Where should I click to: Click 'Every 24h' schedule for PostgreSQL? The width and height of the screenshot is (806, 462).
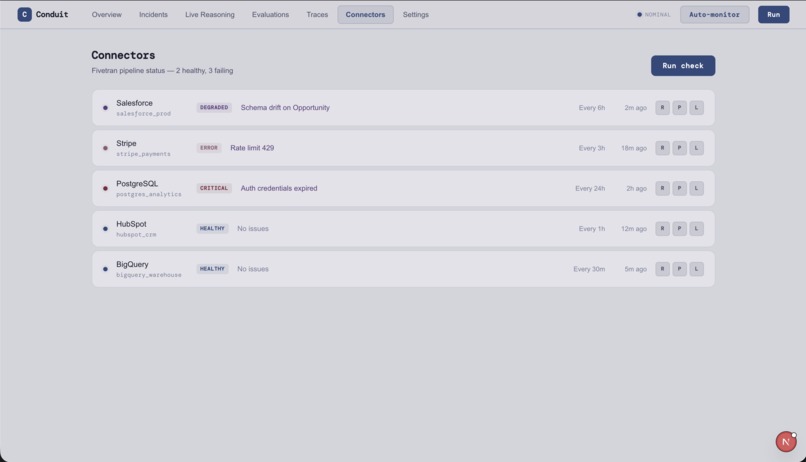tap(590, 189)
